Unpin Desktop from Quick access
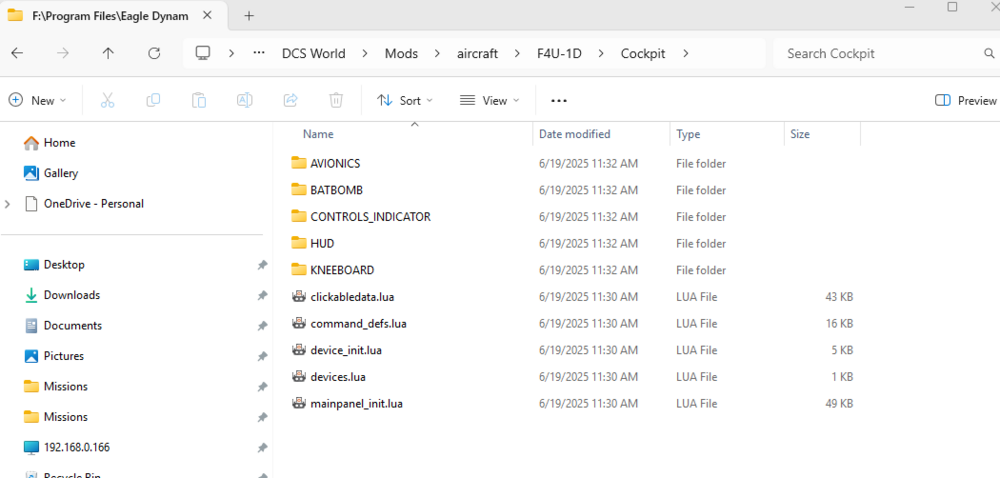This screenshot has height=478, width=1000. [x=262, y=265]
